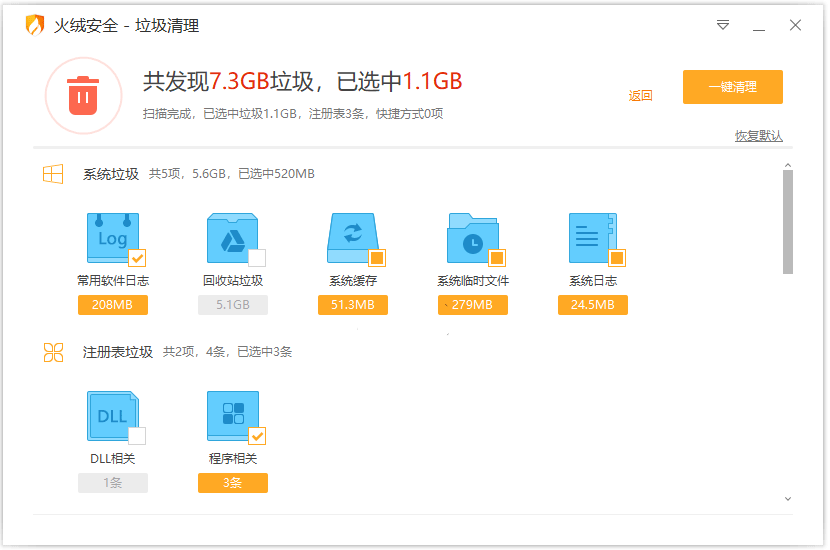Toggle the 系统日志 partial checkbox
This screenshot has width=830, height=550.
coord(617,258)
